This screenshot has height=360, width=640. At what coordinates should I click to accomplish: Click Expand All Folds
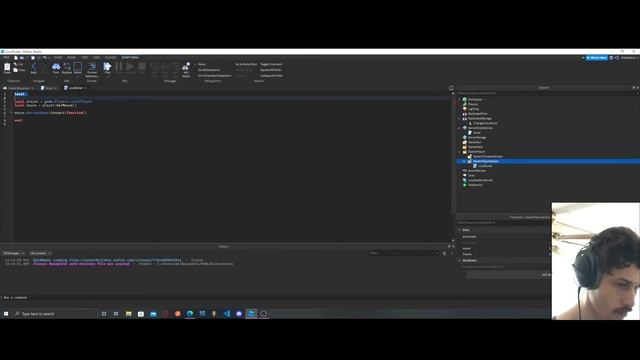[271, 70]
